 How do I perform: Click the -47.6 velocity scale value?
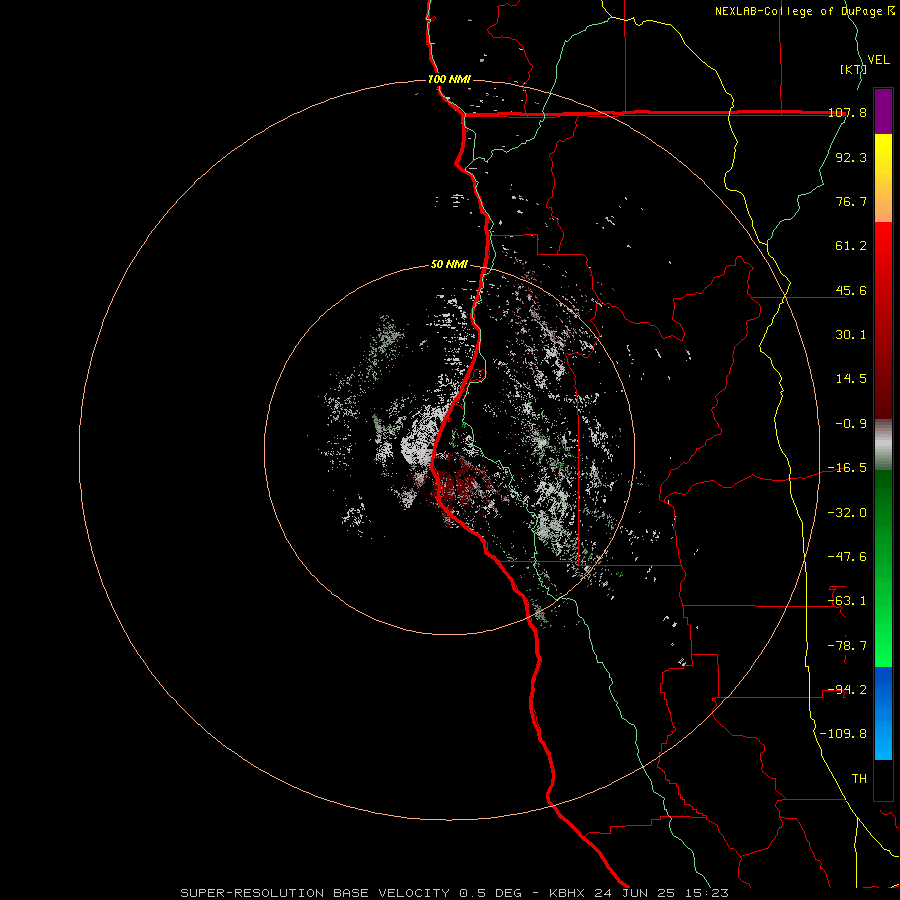pyautogui.click(x=847, y=557)
